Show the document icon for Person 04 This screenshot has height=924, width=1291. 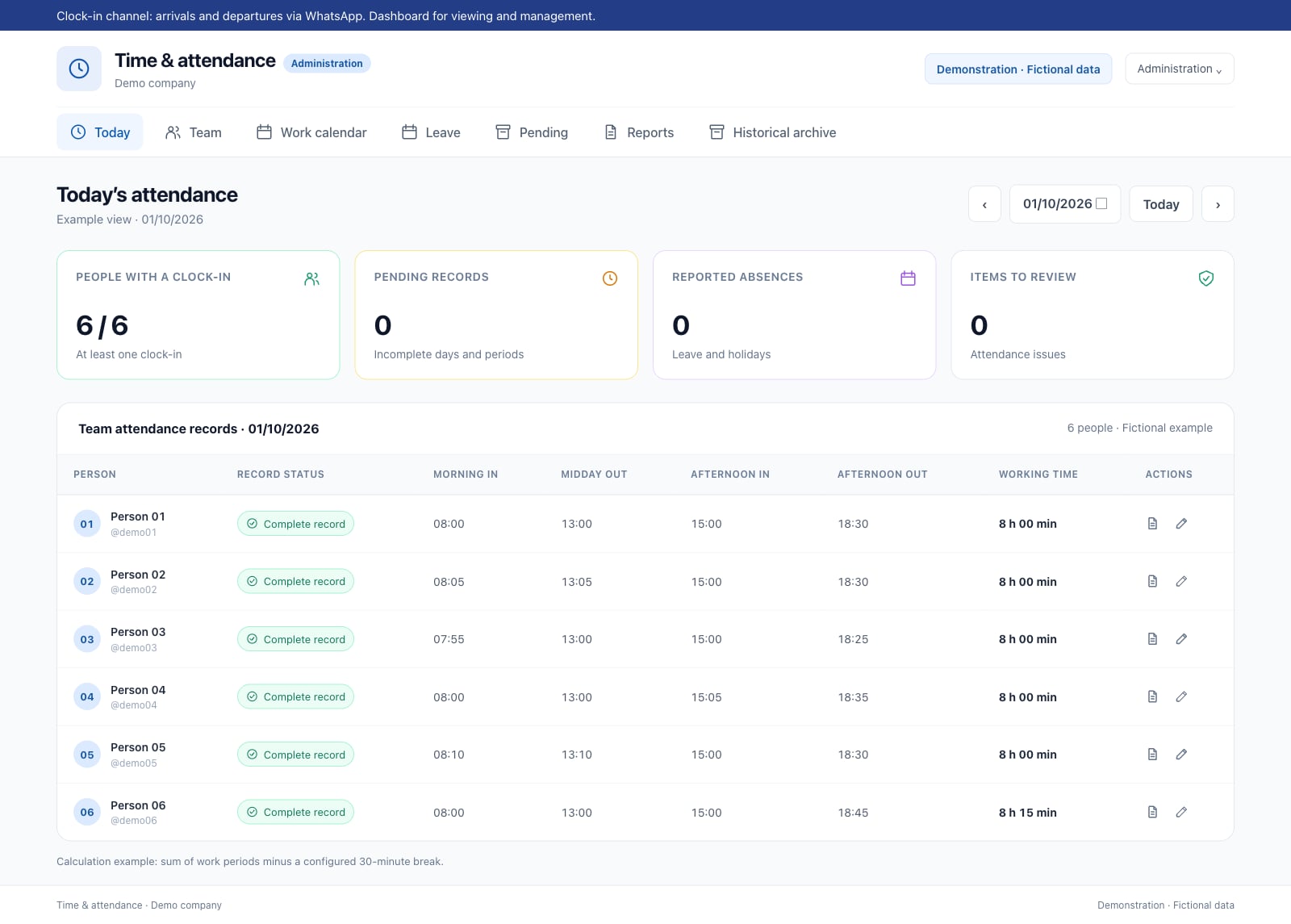1152,696
